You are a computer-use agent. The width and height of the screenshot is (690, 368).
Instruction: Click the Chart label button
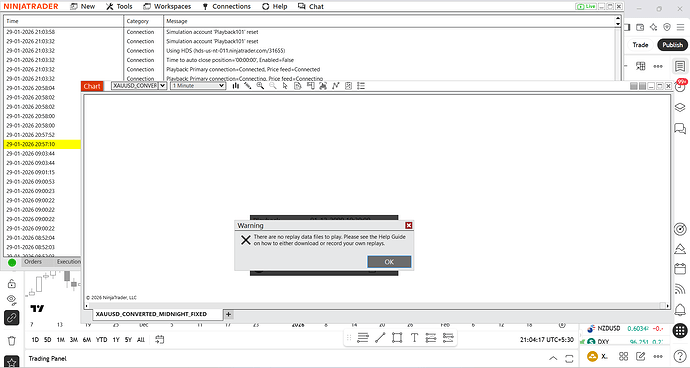(x=92, y=86)
